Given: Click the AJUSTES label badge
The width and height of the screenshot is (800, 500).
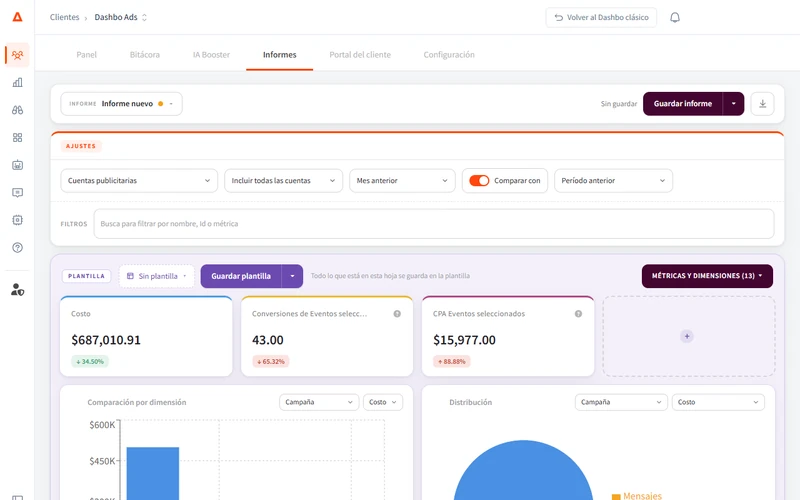Looking at the screenshot, I should [x=81, y=146].
